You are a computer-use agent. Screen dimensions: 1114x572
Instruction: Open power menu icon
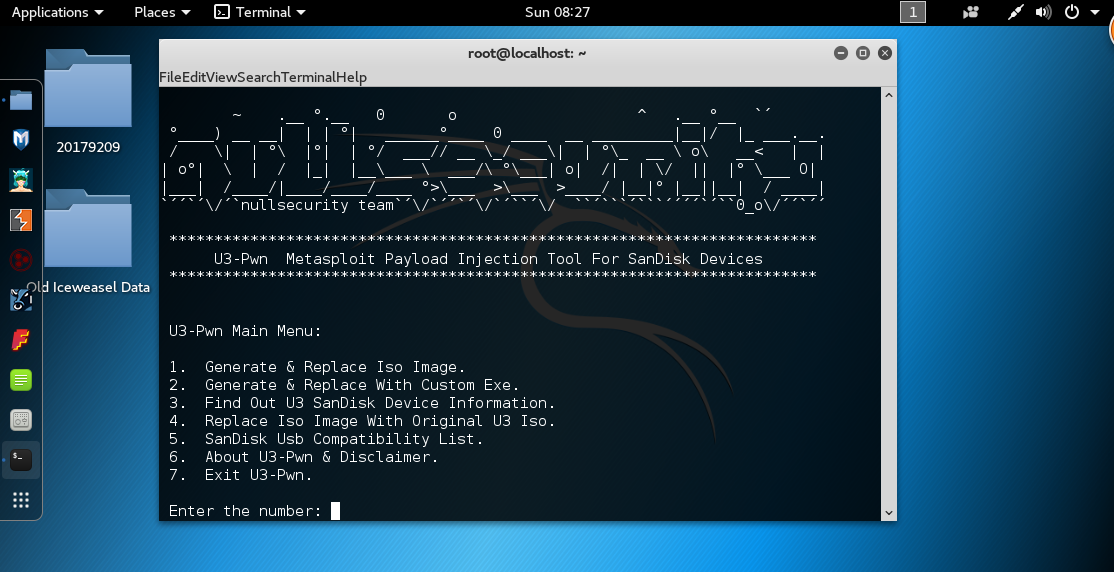(x=1072, y=12)
